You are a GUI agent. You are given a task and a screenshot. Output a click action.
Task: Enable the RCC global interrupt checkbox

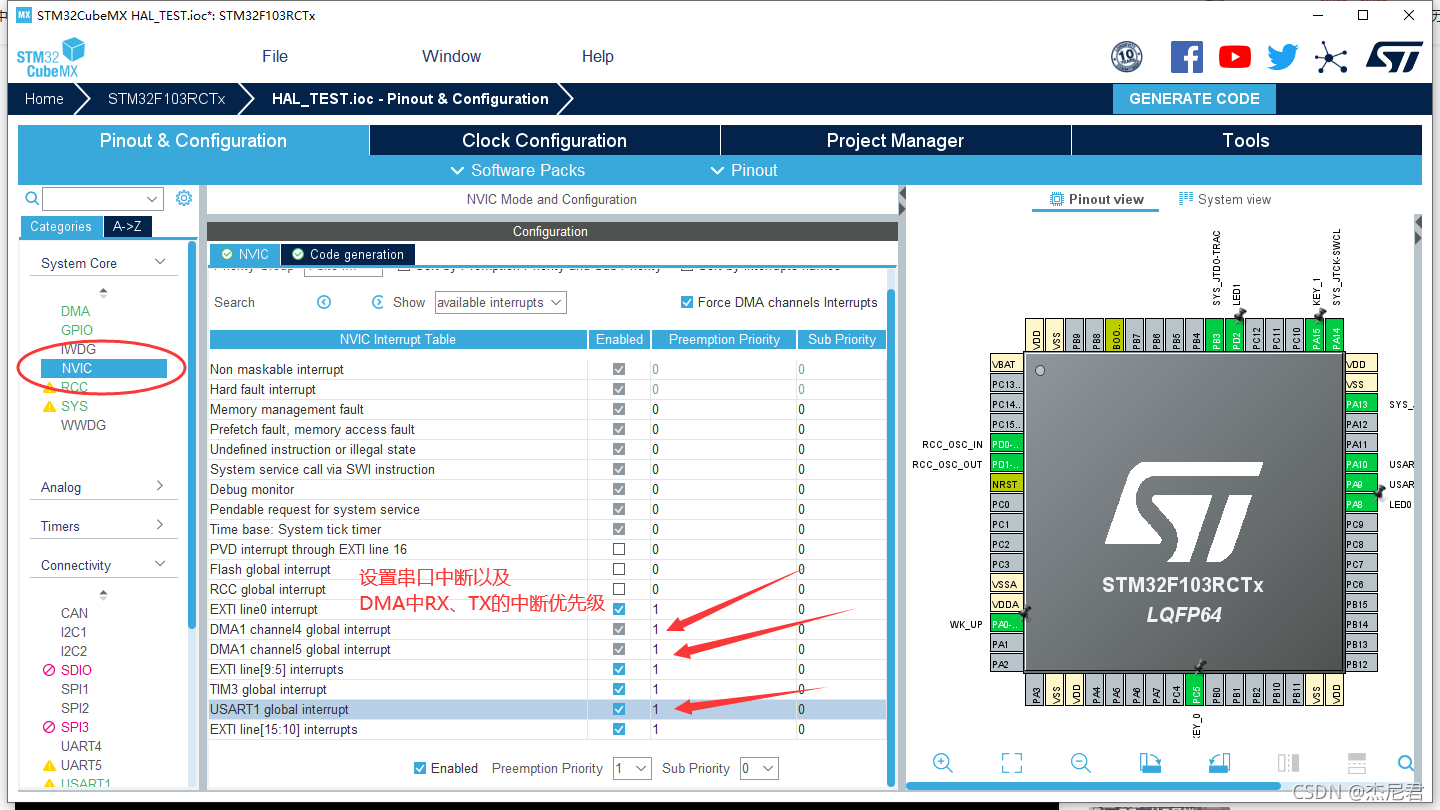(x=619, y=589)
